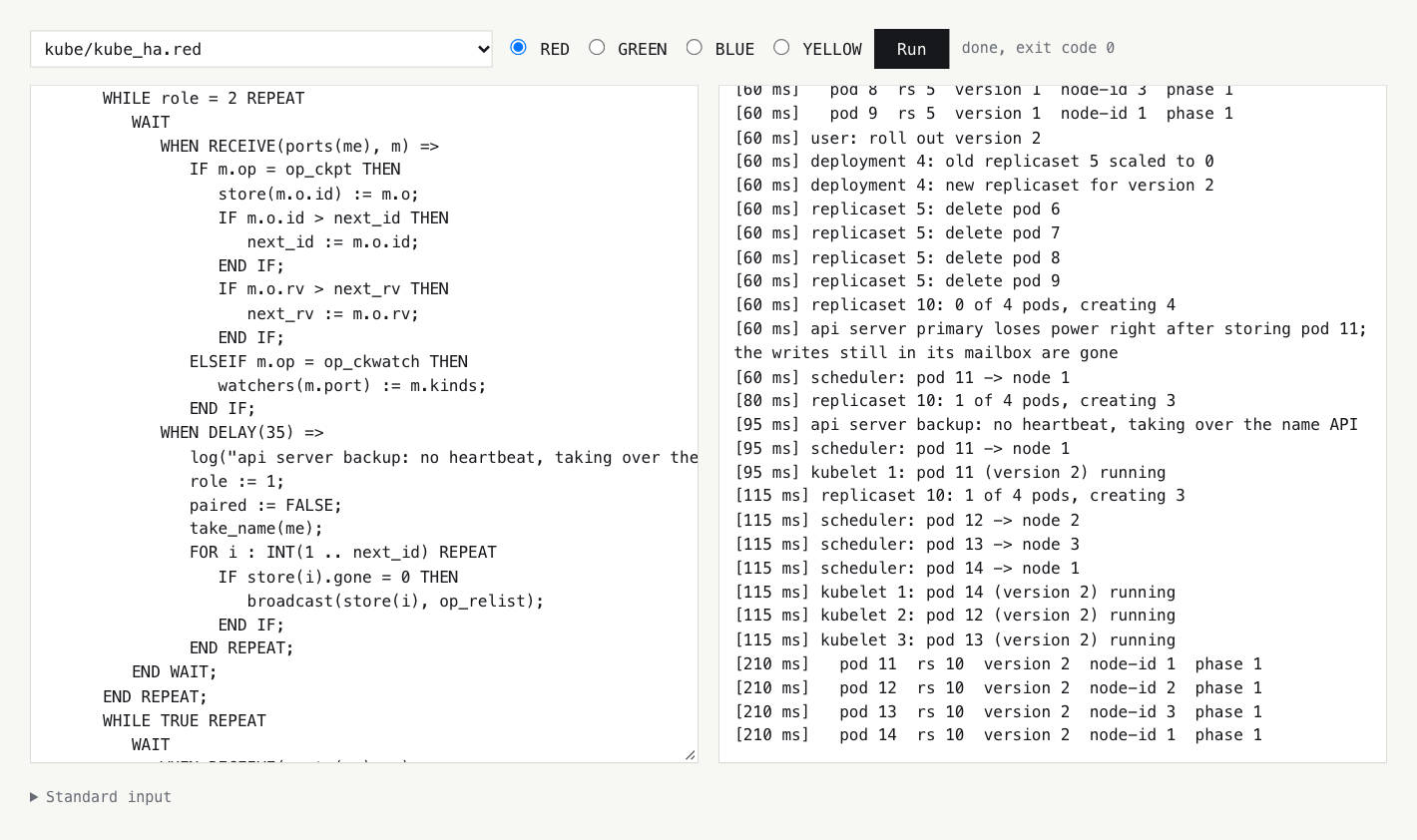Click the Run button
Viewport: 1417px width, 840px height.
tap(911, 49)
